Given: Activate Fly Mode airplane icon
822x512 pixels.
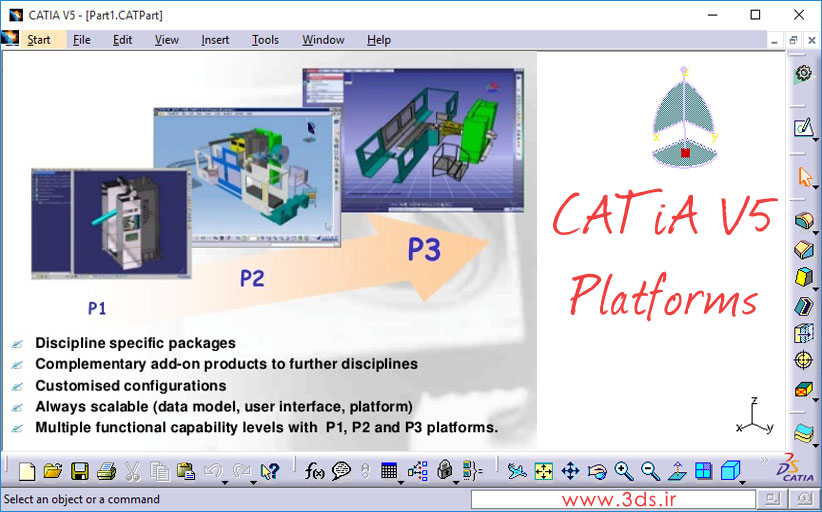Looking at the screenshot, I should tap(517, 471).
